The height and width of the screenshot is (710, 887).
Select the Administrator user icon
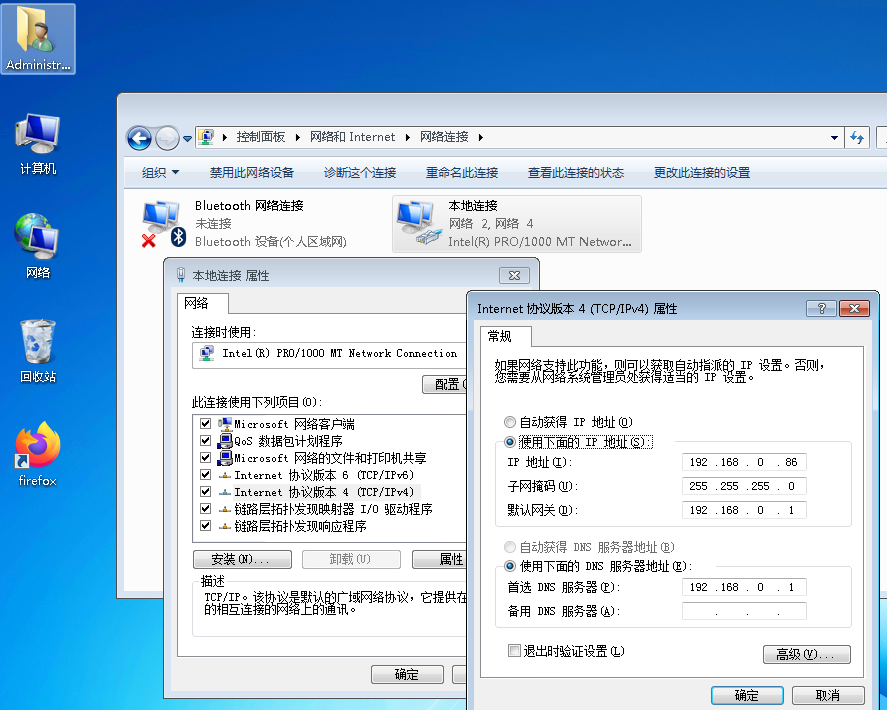pyautogui.click(x=38, y=38)
